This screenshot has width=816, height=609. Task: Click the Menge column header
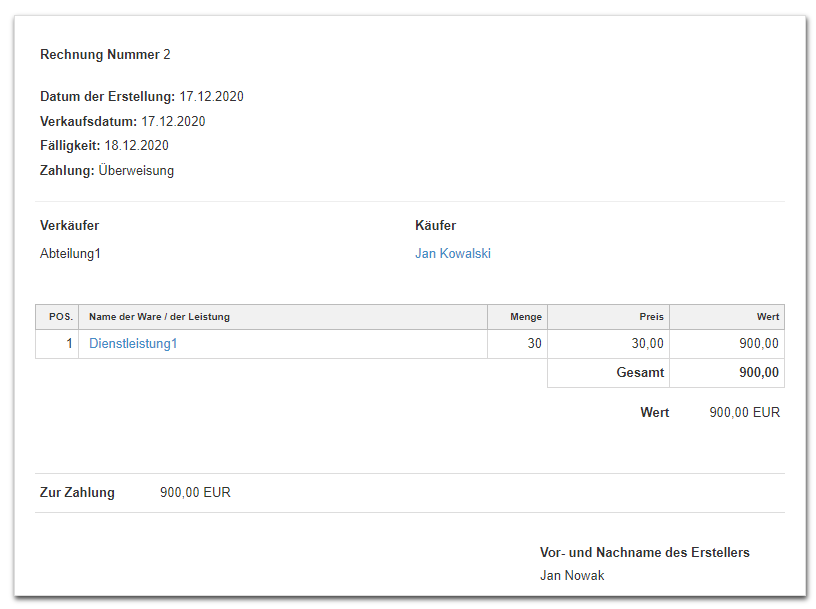pyautogui.click(x=525, y=317)
